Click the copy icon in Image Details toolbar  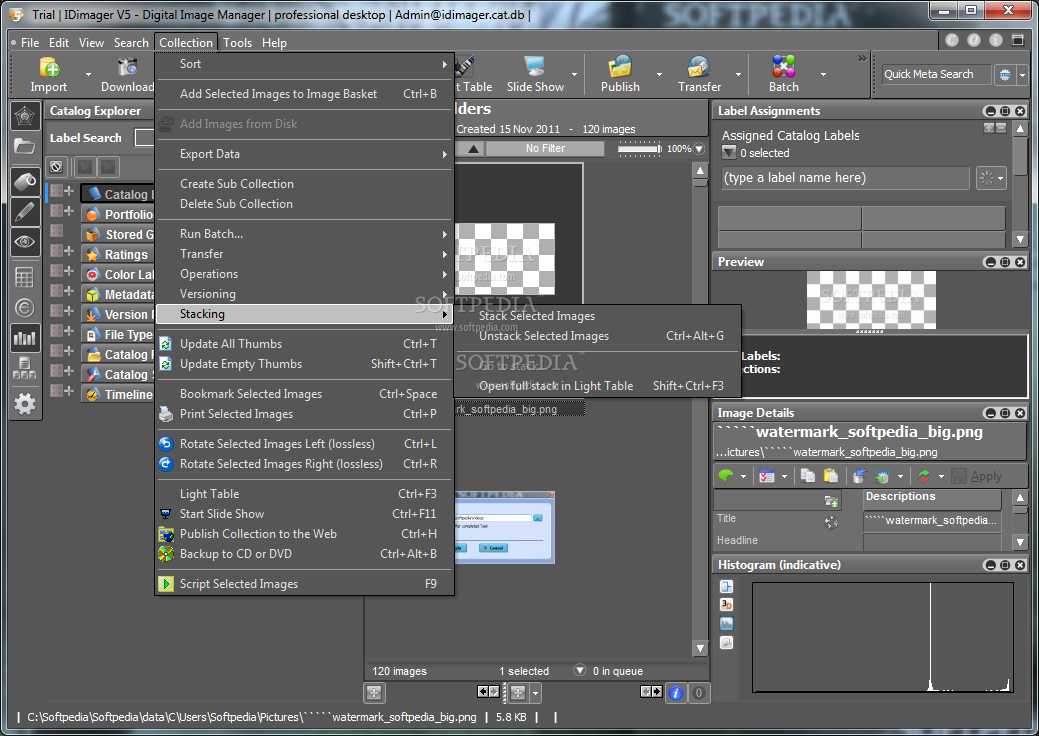(808, 476)
